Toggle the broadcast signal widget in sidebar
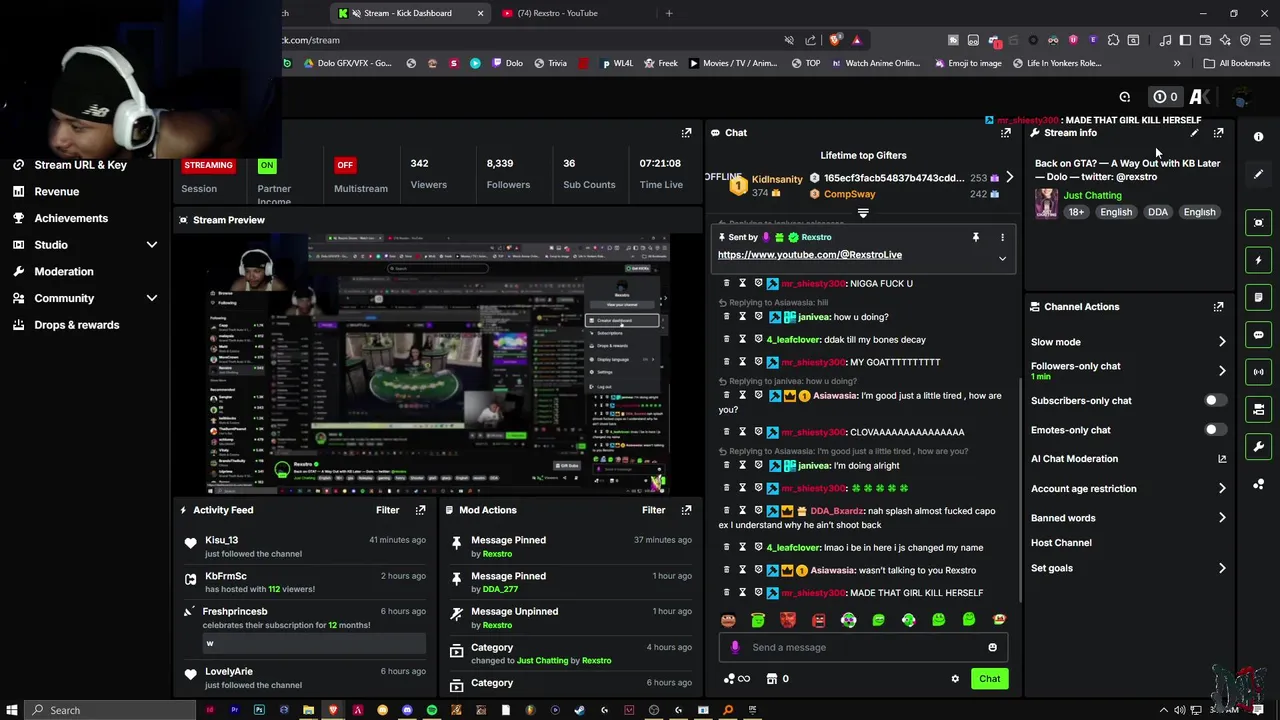The height and width of the screenshot is (720, 1280). tap(1259, 372)
